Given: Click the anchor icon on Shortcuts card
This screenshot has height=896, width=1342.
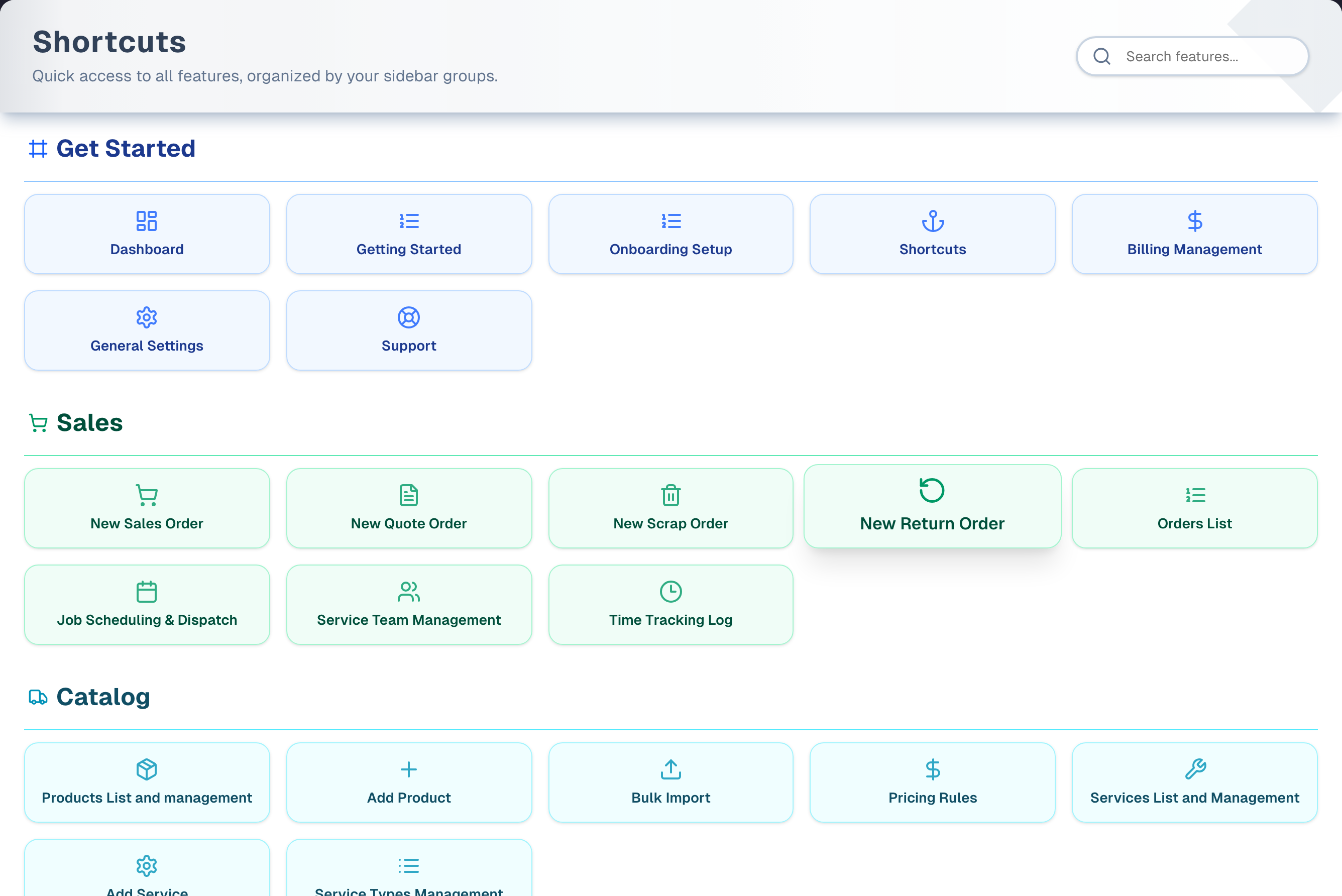Looking at the screenshot, I should [932, 220].
